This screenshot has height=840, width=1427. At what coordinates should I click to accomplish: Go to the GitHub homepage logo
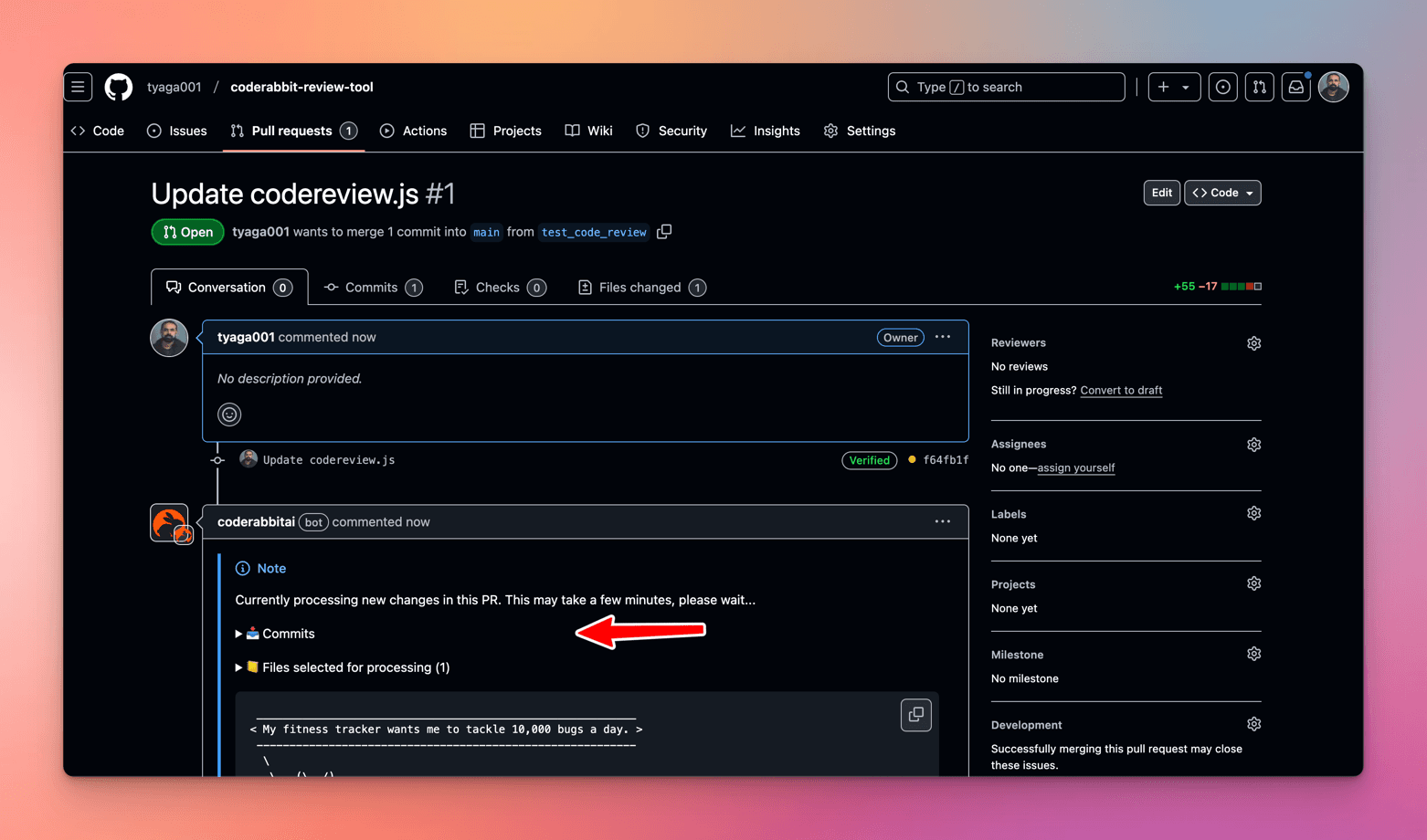point(119,87)
